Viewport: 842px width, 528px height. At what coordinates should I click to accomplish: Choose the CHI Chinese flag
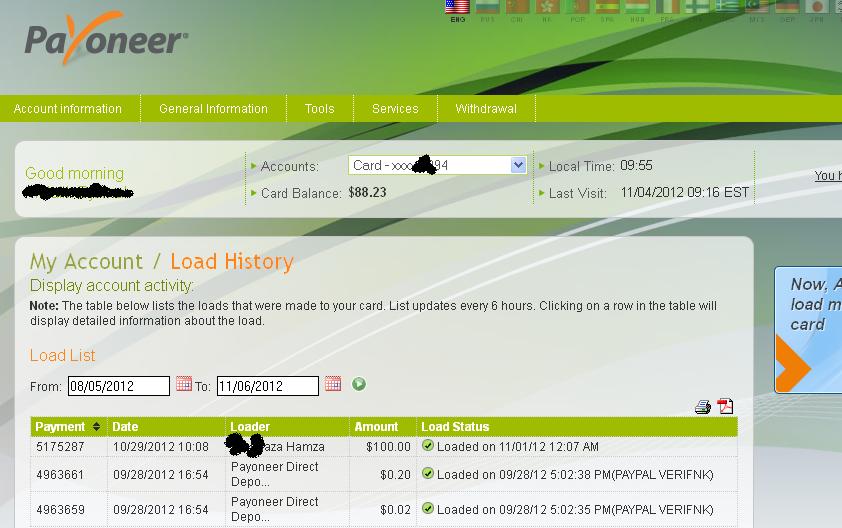click(517, 7)
